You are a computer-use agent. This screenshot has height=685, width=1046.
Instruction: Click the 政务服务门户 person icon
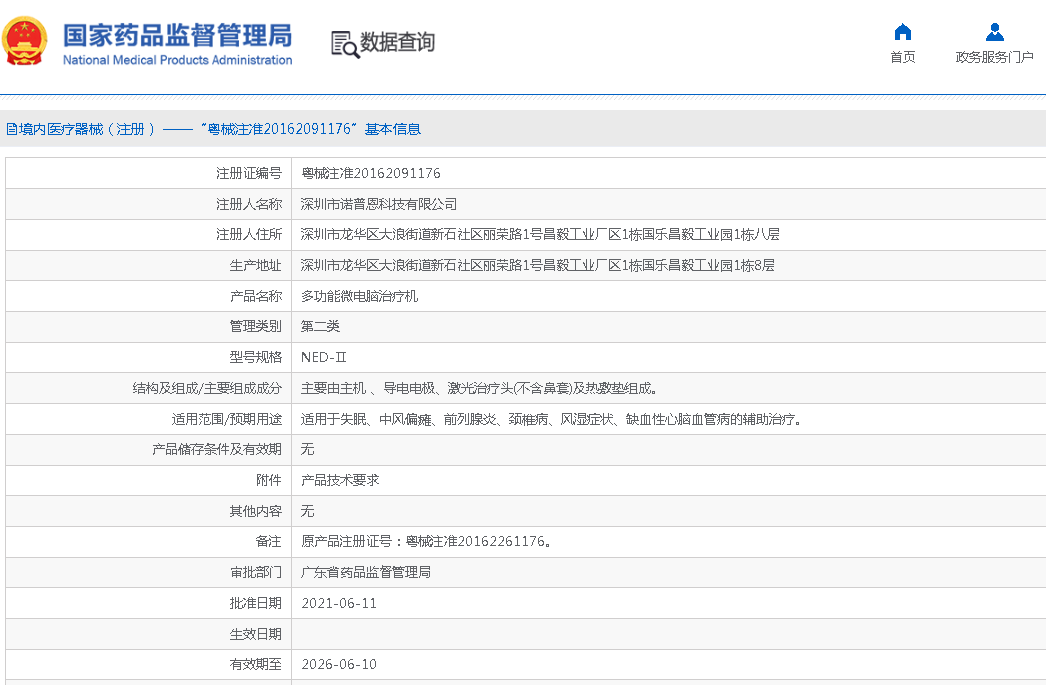tap(994, 32)
